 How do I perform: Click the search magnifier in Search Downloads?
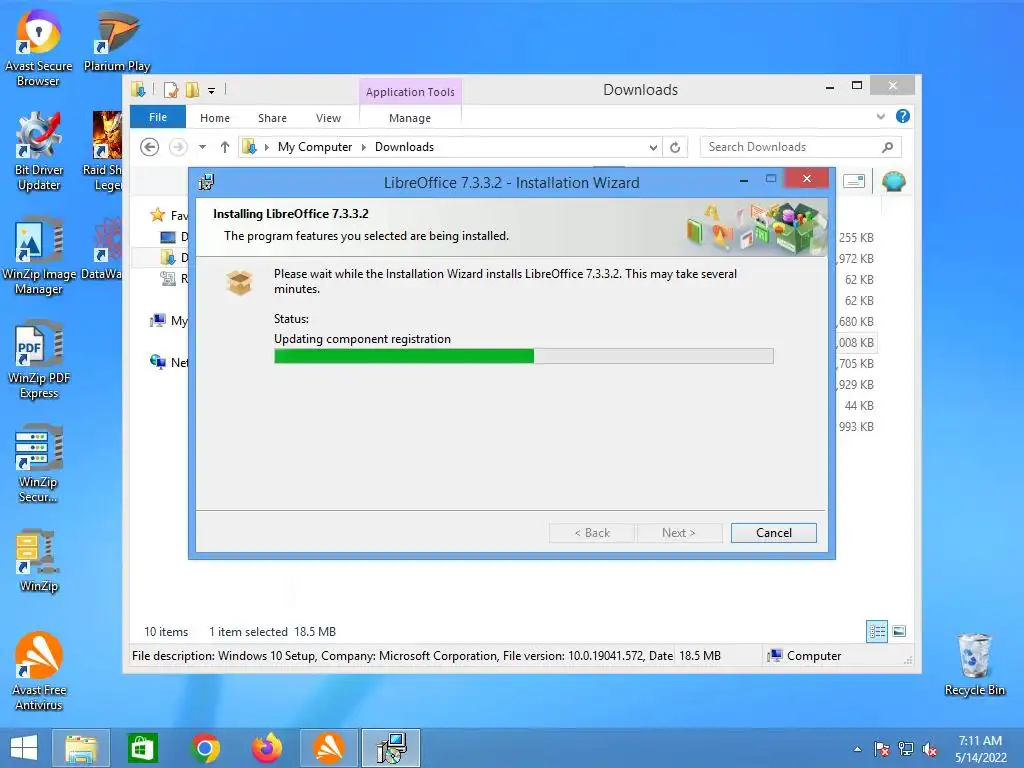point(887,147)
